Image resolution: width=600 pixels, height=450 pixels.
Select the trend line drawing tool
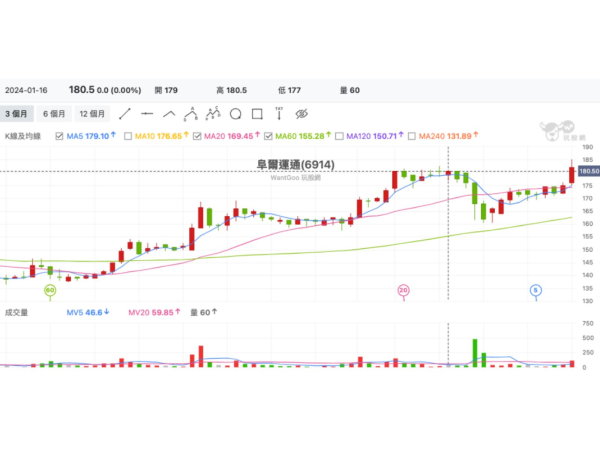(x=125, y=114)
